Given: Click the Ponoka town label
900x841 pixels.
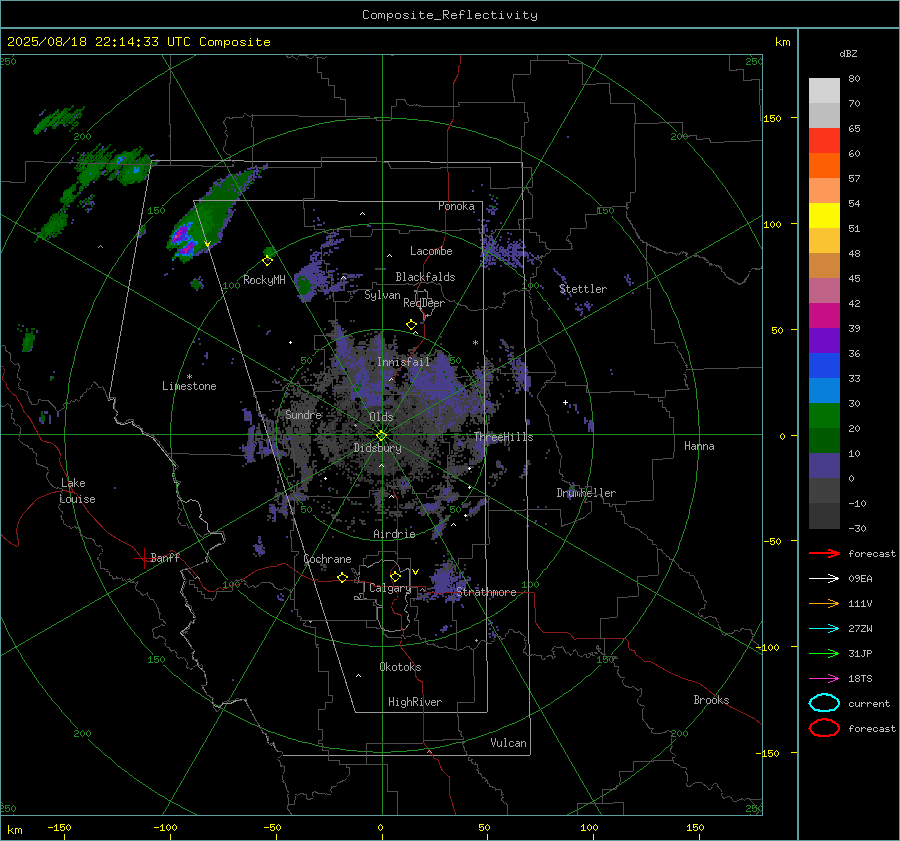Looking at the screenshot, I should pos(456,206).
